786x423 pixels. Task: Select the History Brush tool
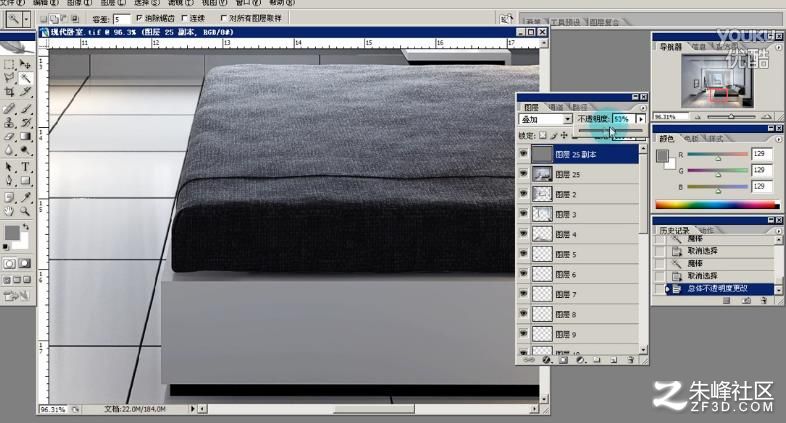25,122
